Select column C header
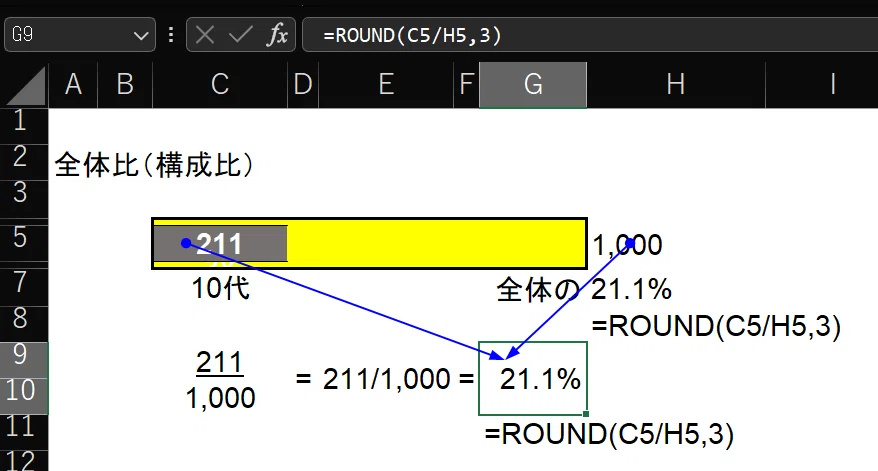Screen dimensions: 878x471 click(x=220, y=85)
